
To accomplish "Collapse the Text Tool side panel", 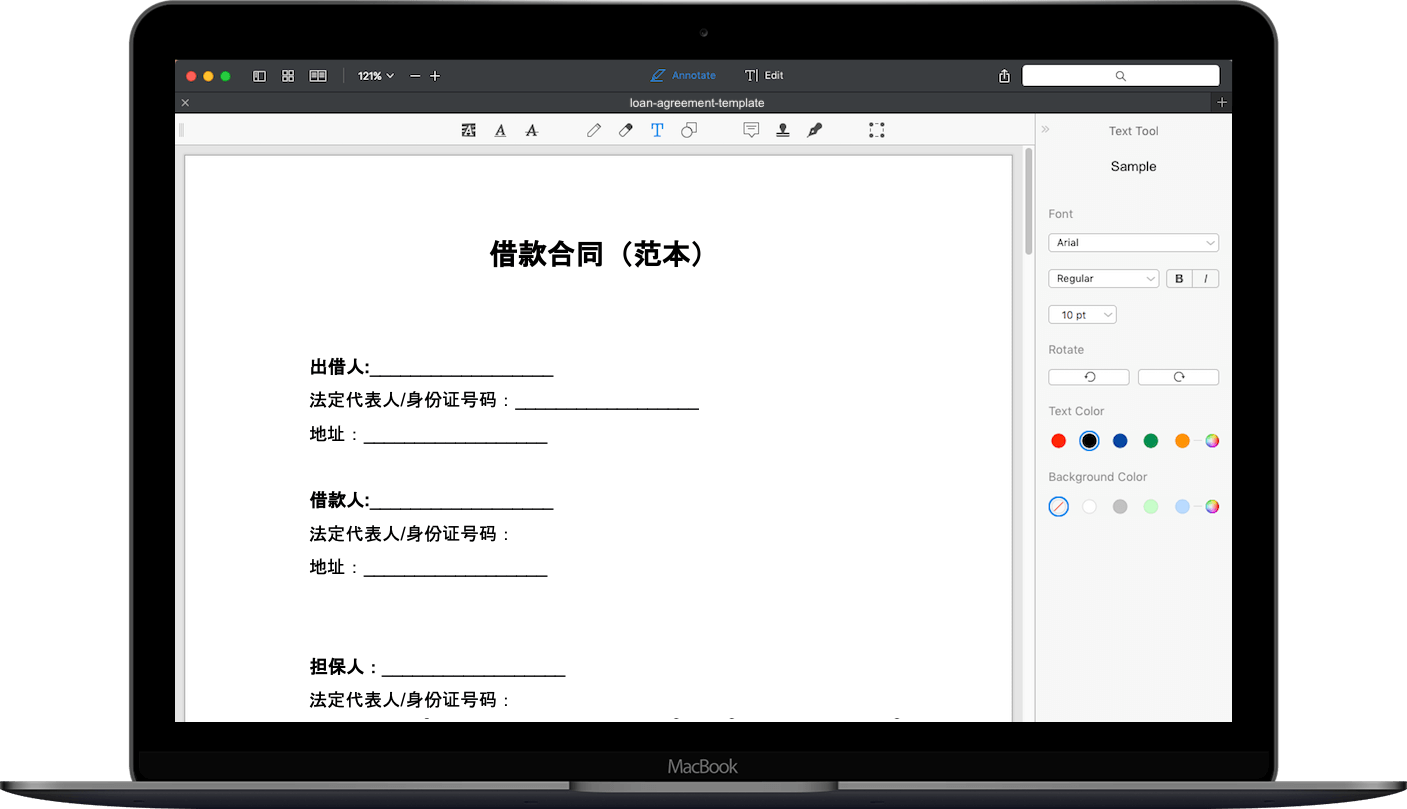I will pos(1046,130).
